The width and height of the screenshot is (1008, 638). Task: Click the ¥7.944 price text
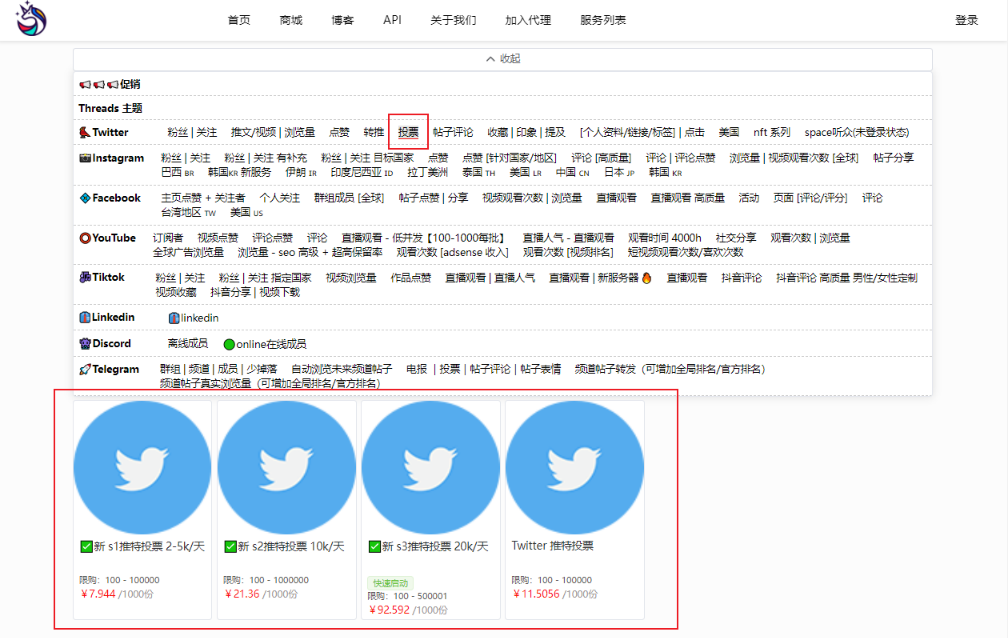pos(98,594)
